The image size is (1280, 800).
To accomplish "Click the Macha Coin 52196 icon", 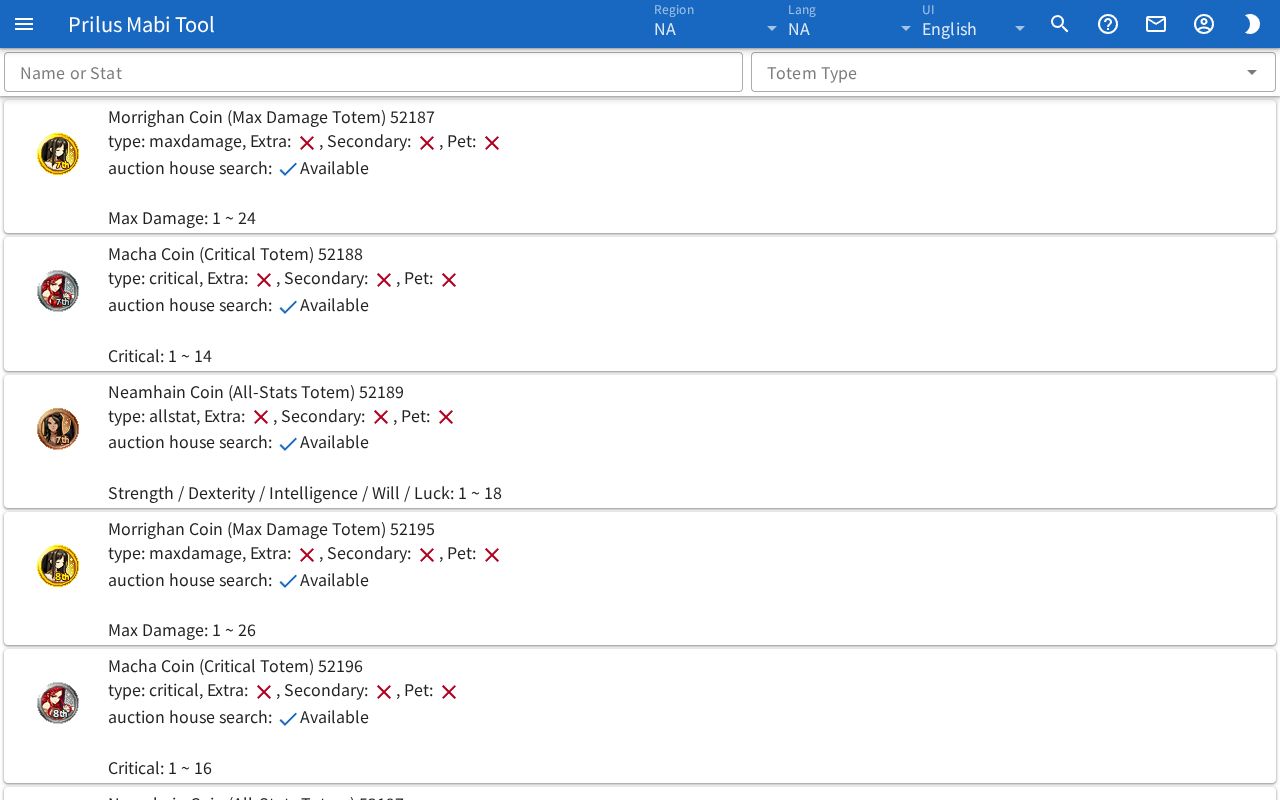I will pyautogui.click(x=58, y=703).
